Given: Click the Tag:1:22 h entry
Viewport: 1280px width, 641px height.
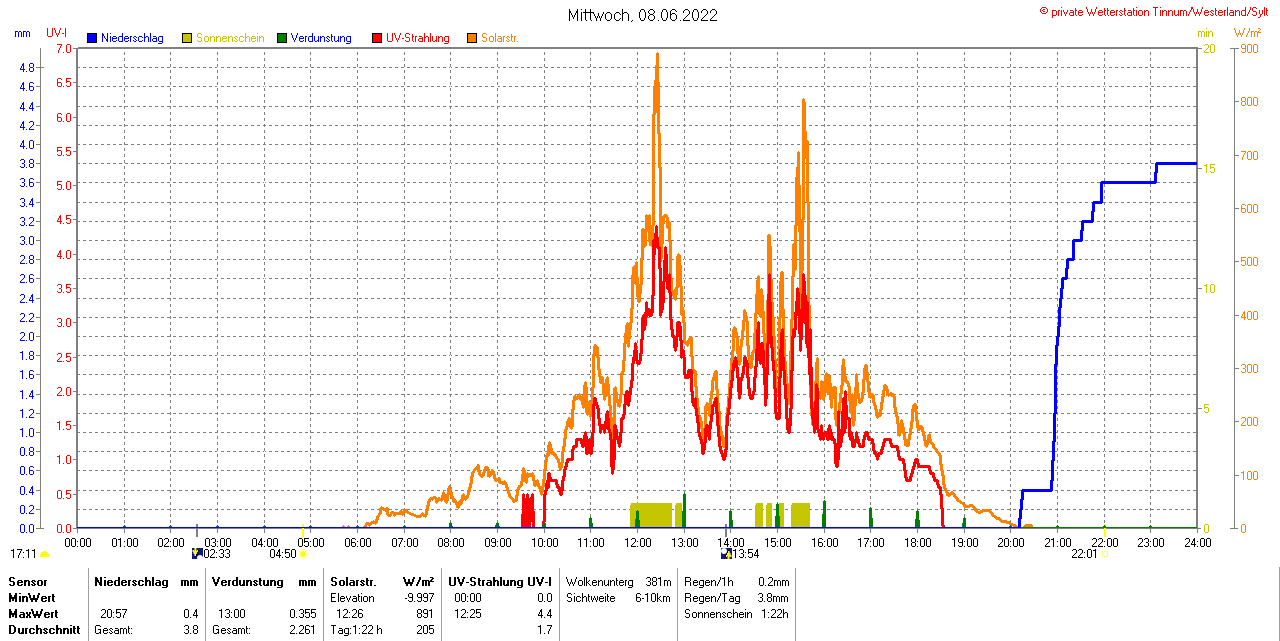Looking at the screenshot, I should tap(355, 630).
